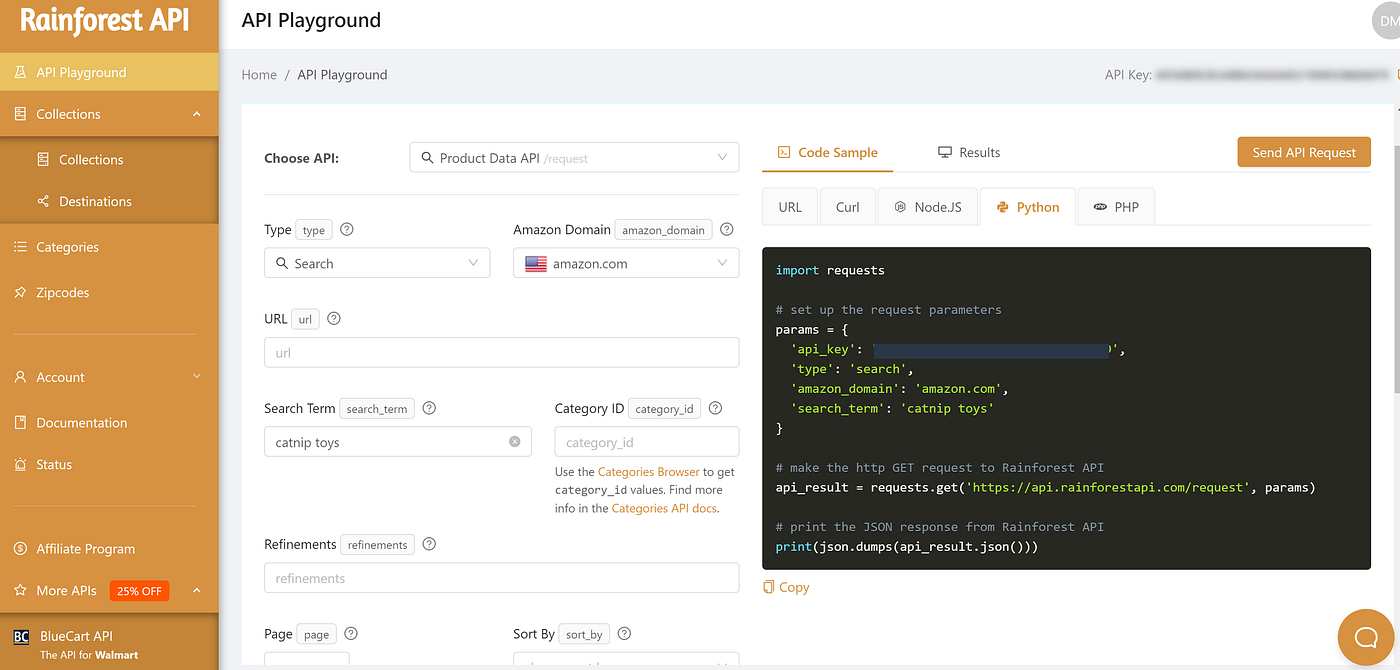The image size is (1400, 670).
Task: Click the help icon next to Category ID
Action: click(x=715, y=408)
